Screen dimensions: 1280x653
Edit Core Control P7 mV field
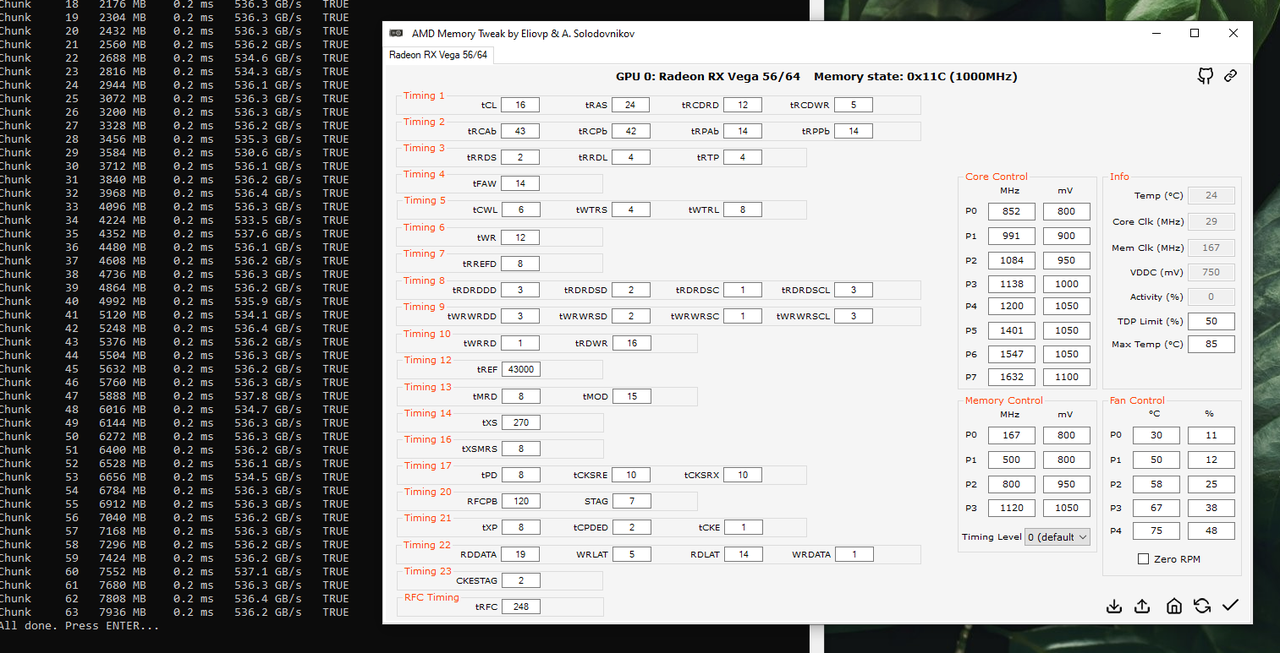coord(1066,377)
